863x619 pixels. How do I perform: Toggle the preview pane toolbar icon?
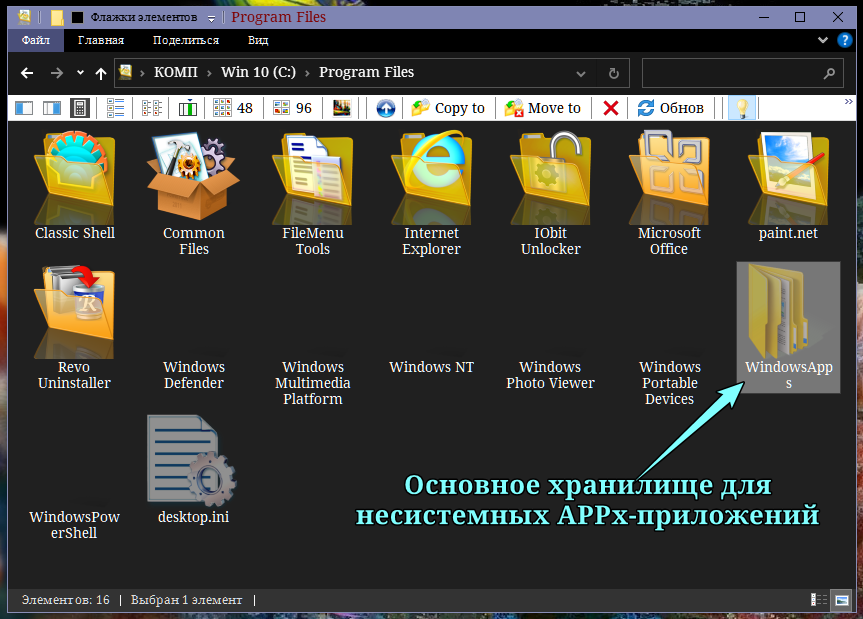(x=52, y=108)
